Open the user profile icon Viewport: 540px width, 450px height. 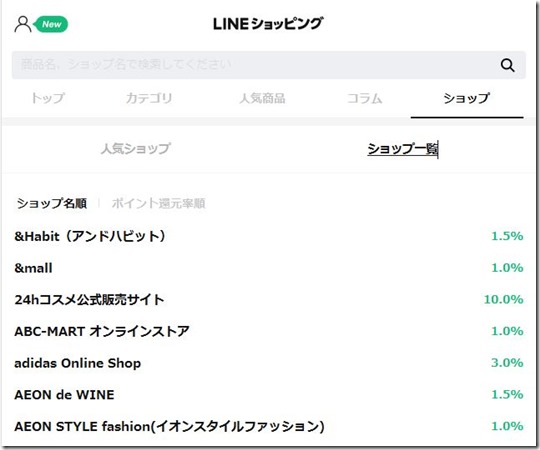(23, 24)
